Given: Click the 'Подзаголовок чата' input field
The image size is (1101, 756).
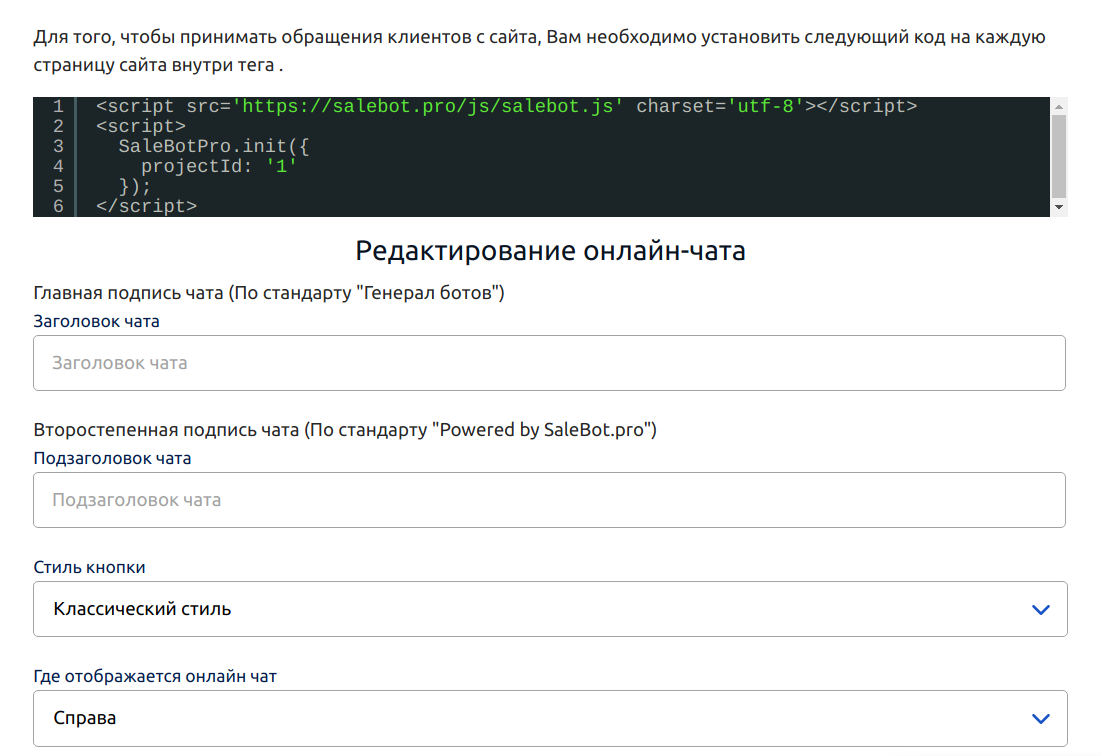Looking at the screenshot, I should coord(549,500).
